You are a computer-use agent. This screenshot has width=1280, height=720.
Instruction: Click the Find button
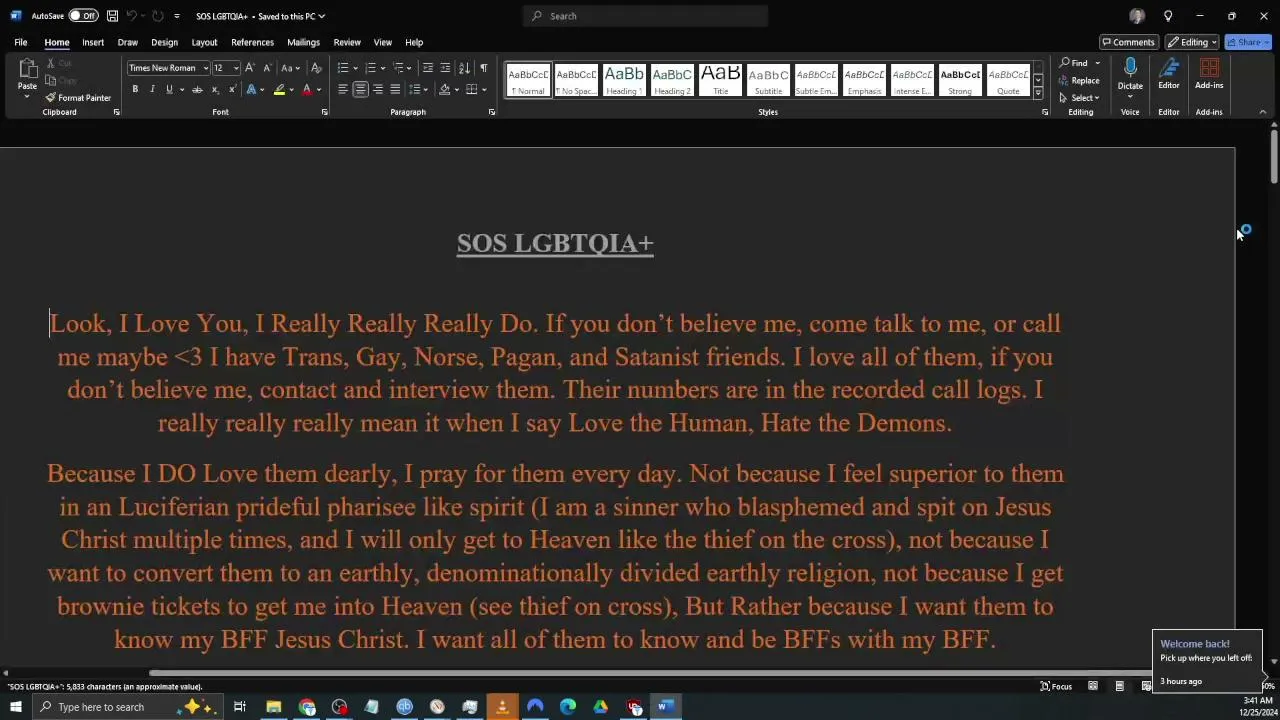pyautogui.click(x=1075, y=63)
